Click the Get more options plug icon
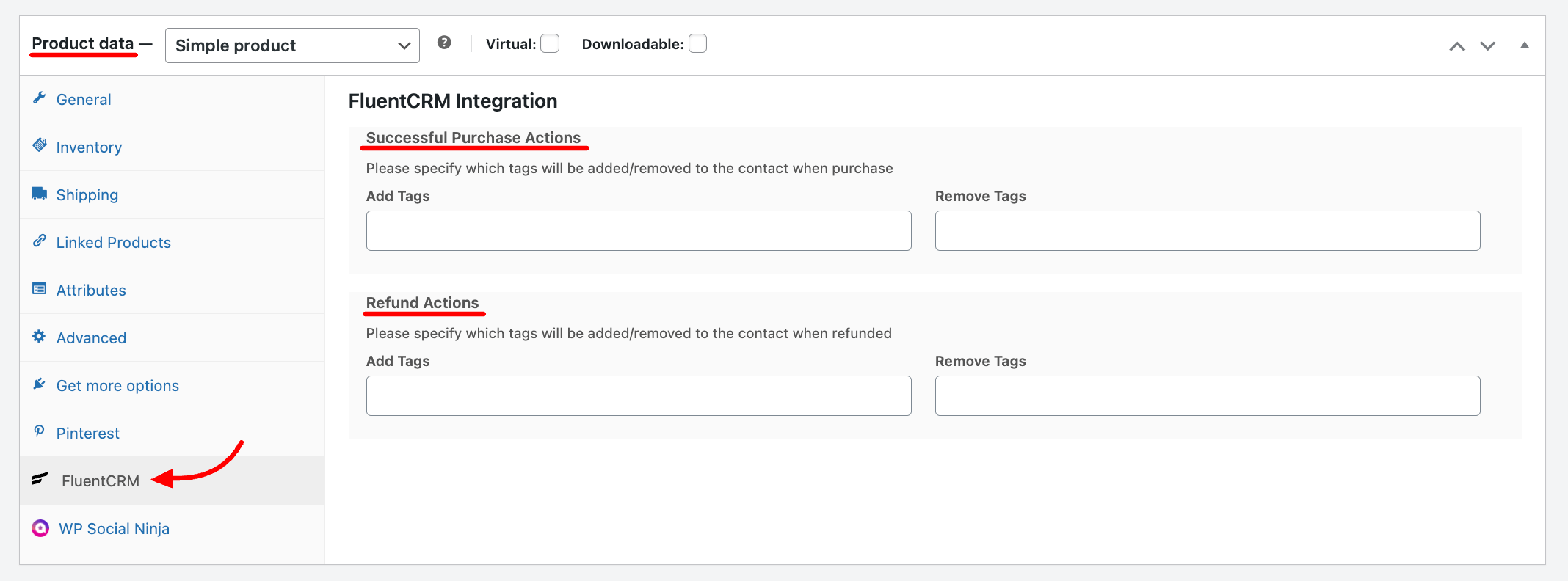 click(x=40, y=384)
